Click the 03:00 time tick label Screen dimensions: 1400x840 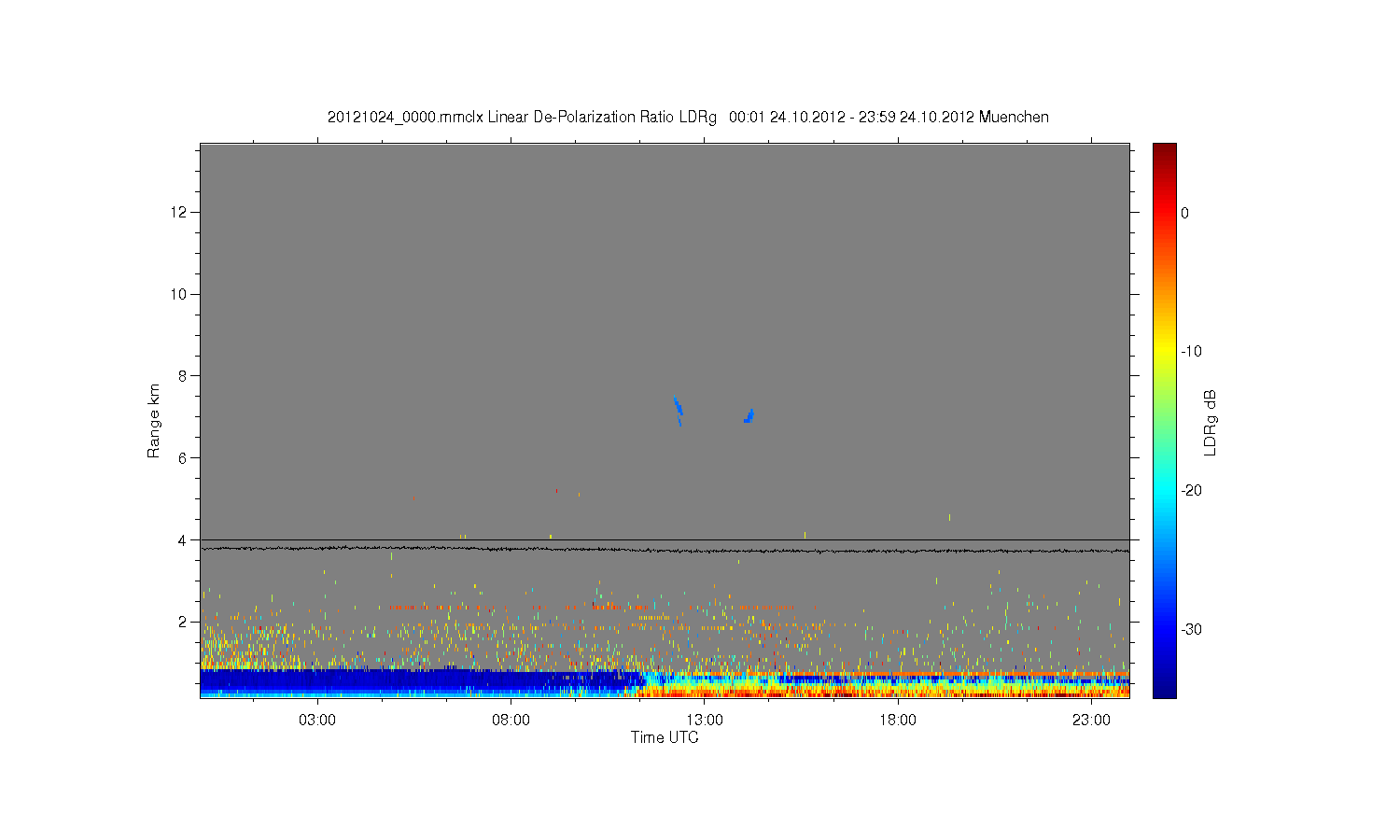tap(317, 721)
